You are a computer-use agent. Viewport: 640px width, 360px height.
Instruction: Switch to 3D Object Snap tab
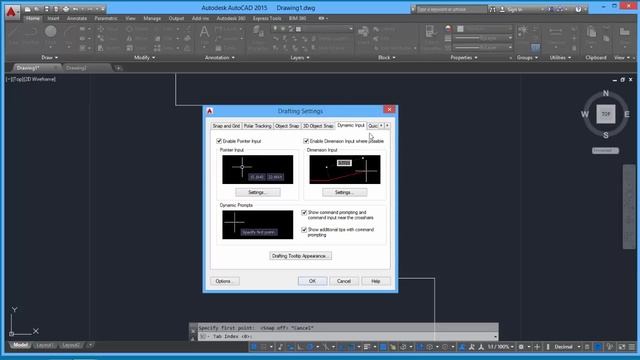click(x=318, y=126)
